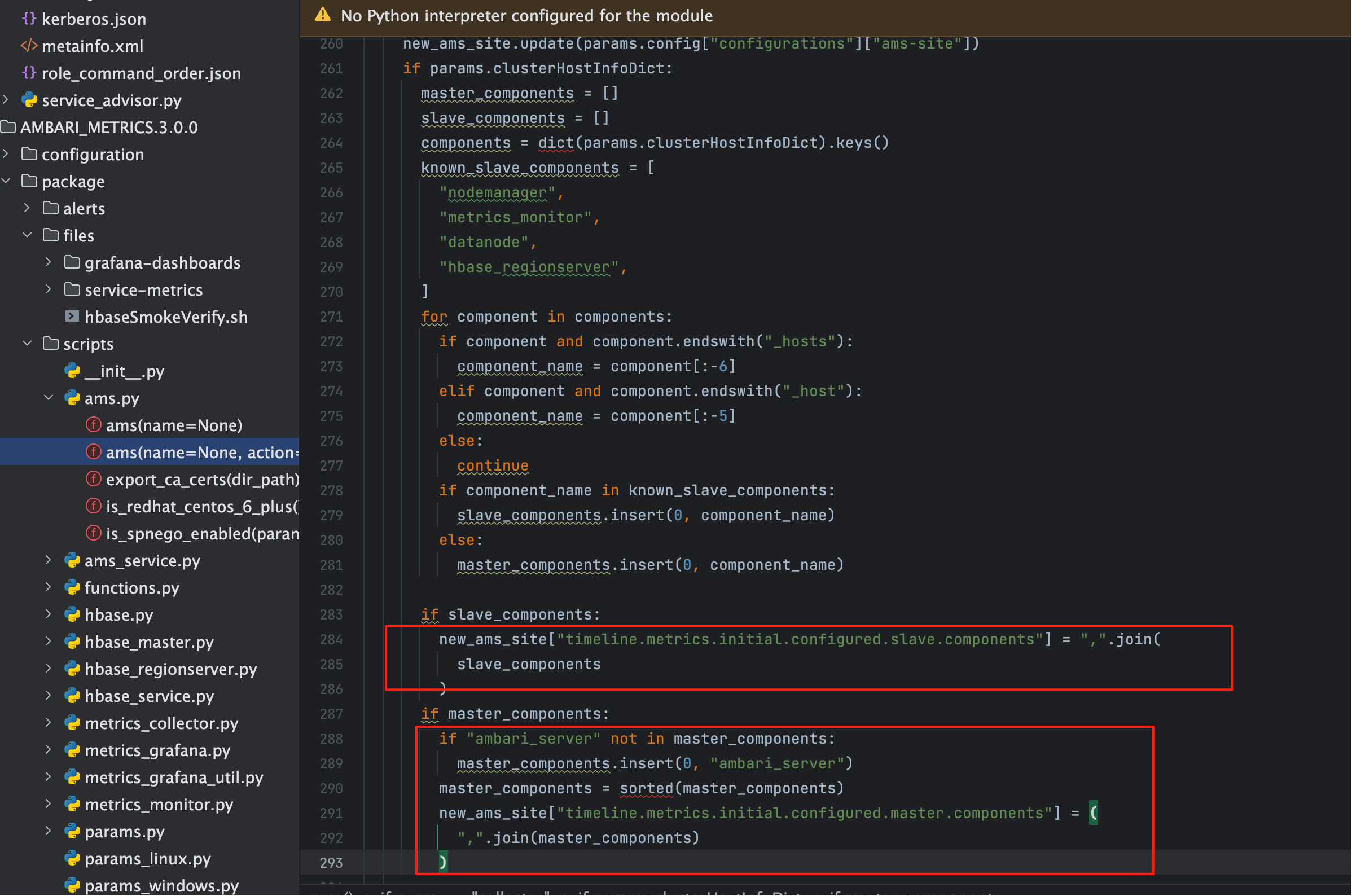Click line number 293 in gutter
This screenshot has width=1352, height=896.
[x=331, y=863]
